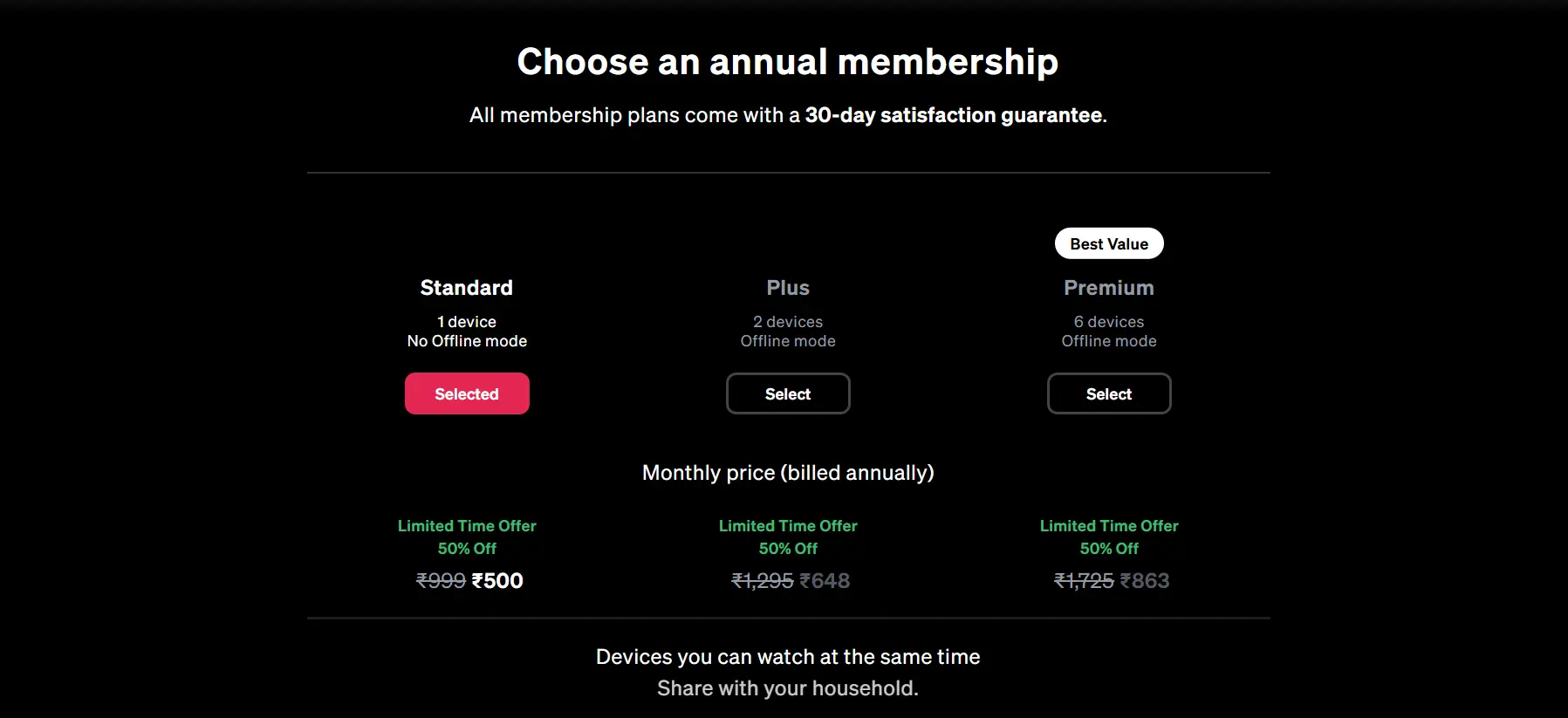Click the Plus plan title
Viewport: 1568px width, 718px height.
coord(787,287)
